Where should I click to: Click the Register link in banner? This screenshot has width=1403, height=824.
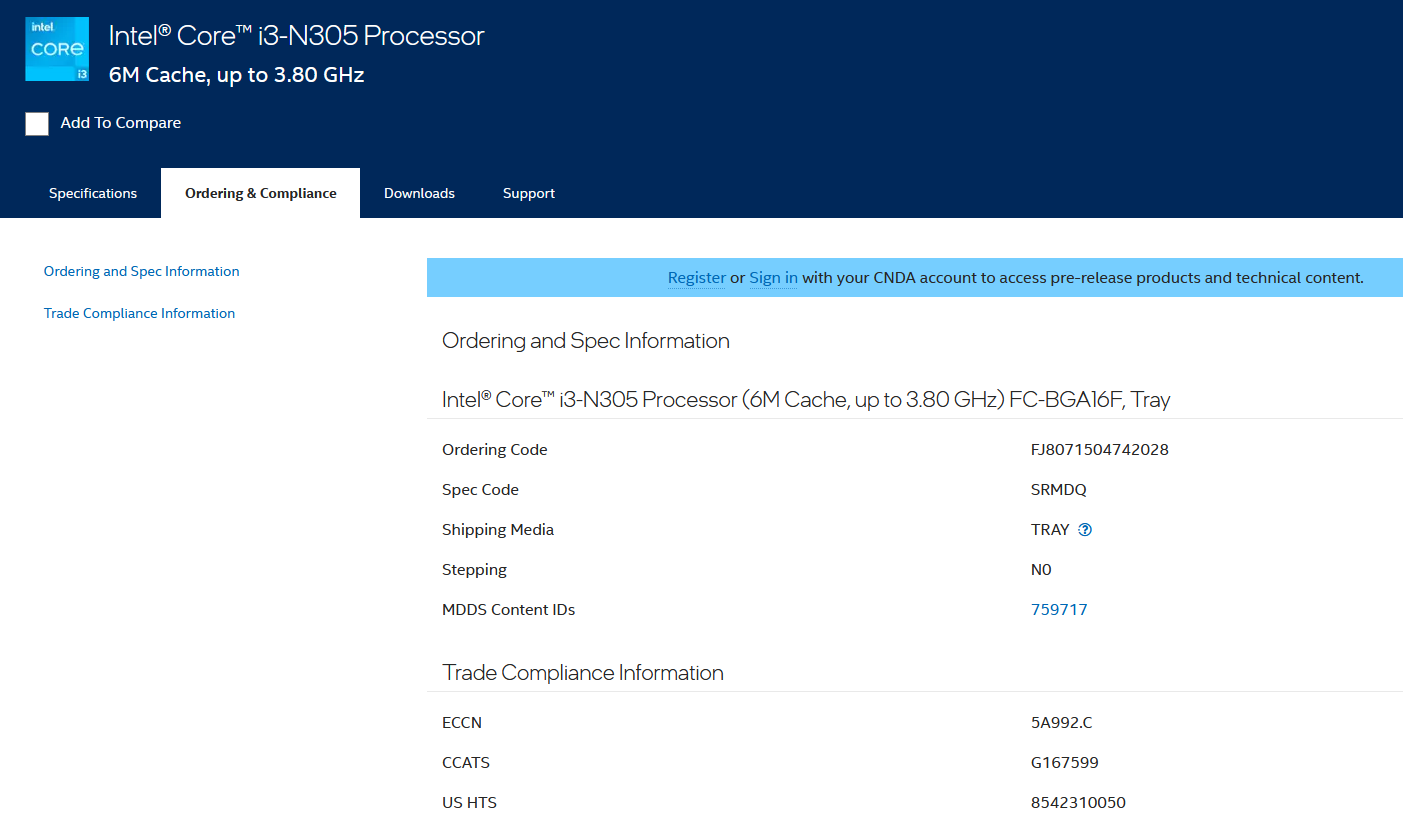tap(696, 278)
